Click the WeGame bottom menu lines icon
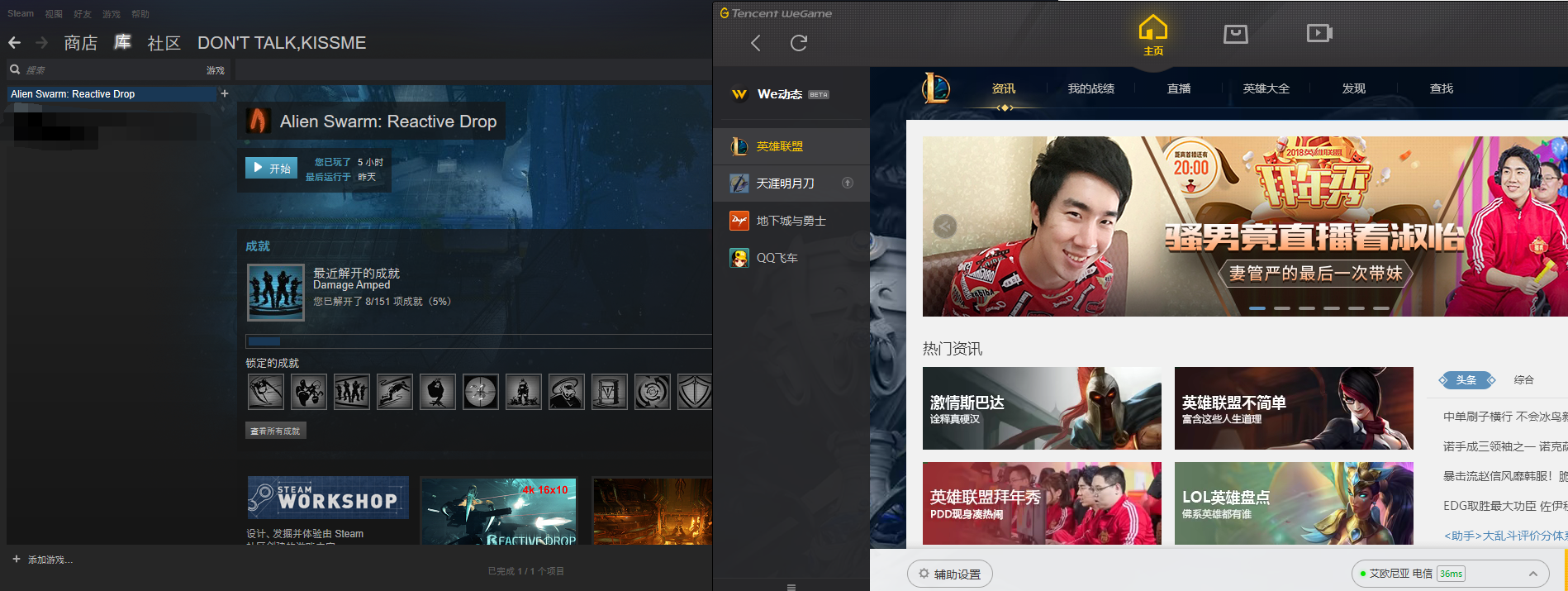Image resolution: width=1568 pixels, height=591 pixels. pyautogui.click(x=791, y=587)
